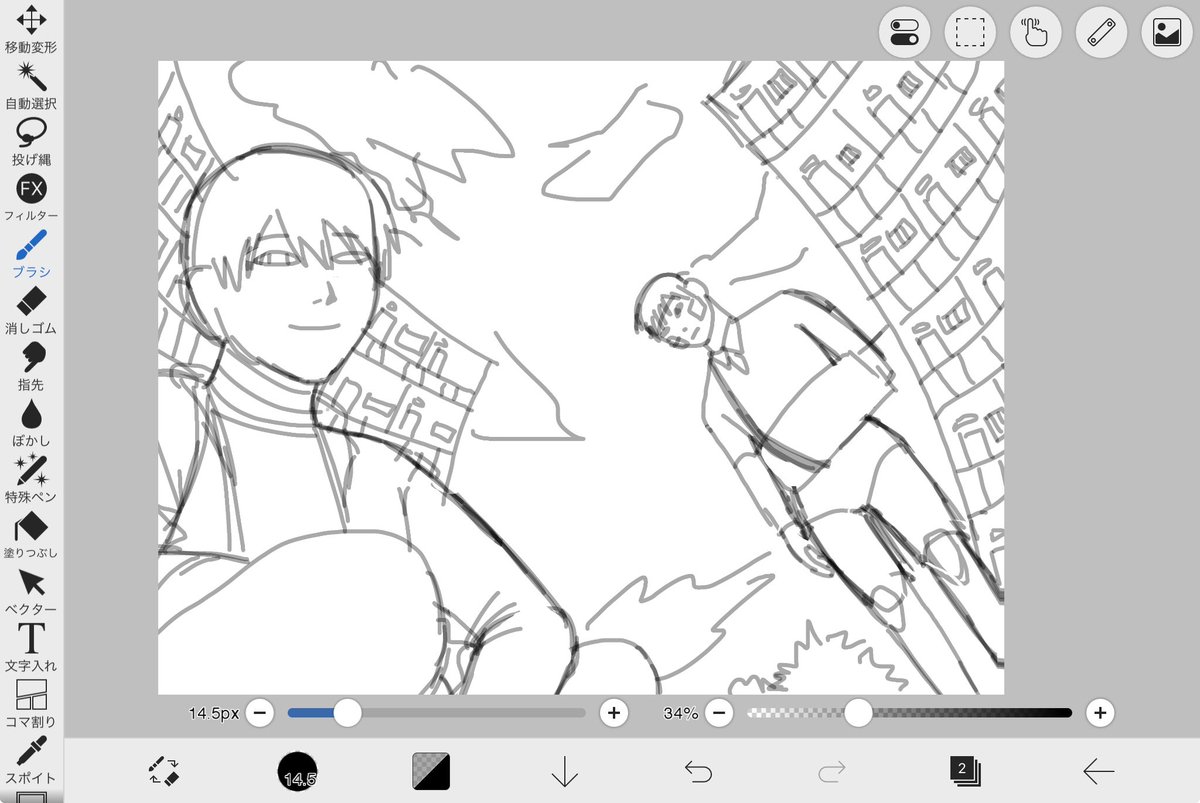
Task: Open the material image icon
Action: [x=1167, y=33]
